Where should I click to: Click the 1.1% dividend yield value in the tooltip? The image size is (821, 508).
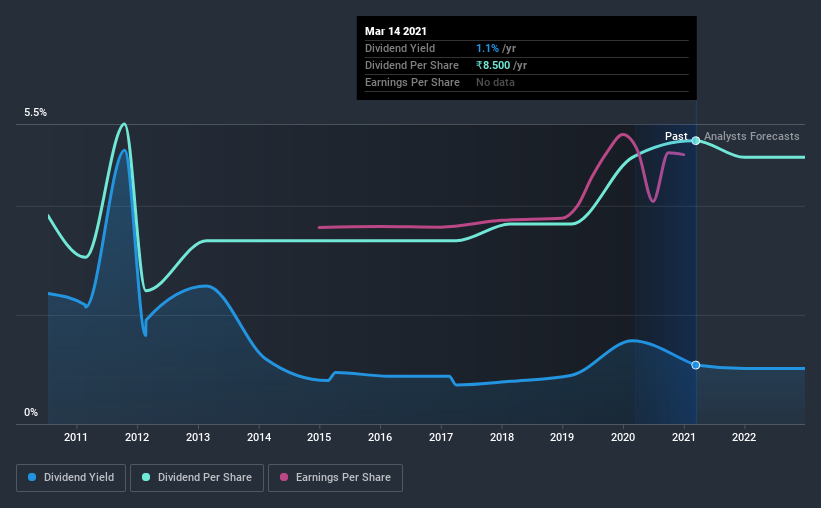[487, 48]
